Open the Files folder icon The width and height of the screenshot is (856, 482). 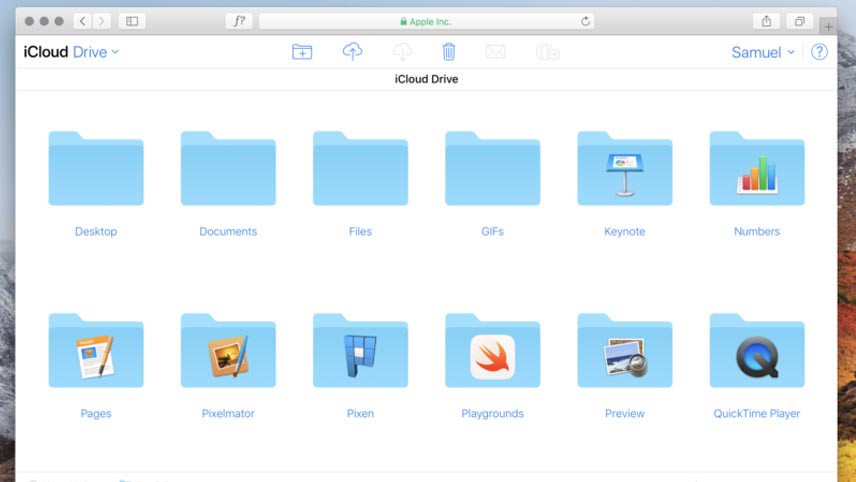(360, 168)
